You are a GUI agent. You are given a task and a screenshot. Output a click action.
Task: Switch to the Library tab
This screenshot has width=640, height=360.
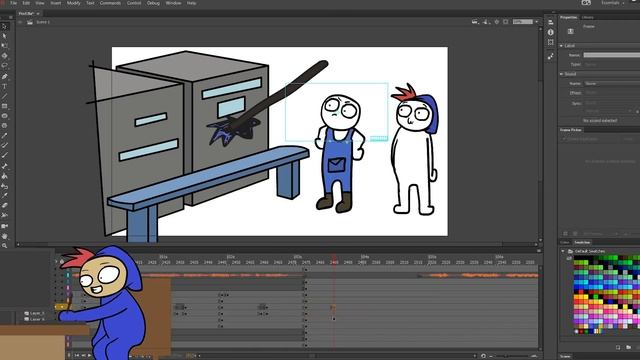point(587,17)
